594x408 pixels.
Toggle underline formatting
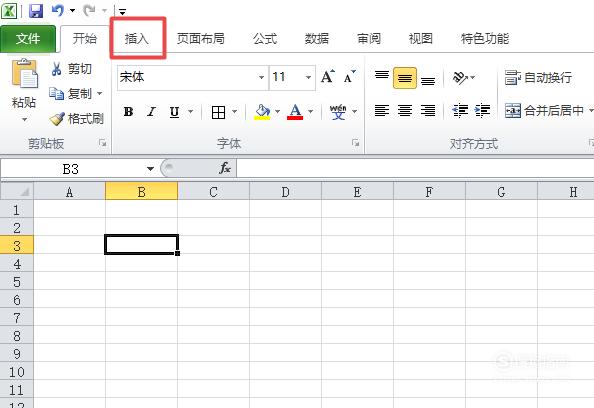(174, 112)
